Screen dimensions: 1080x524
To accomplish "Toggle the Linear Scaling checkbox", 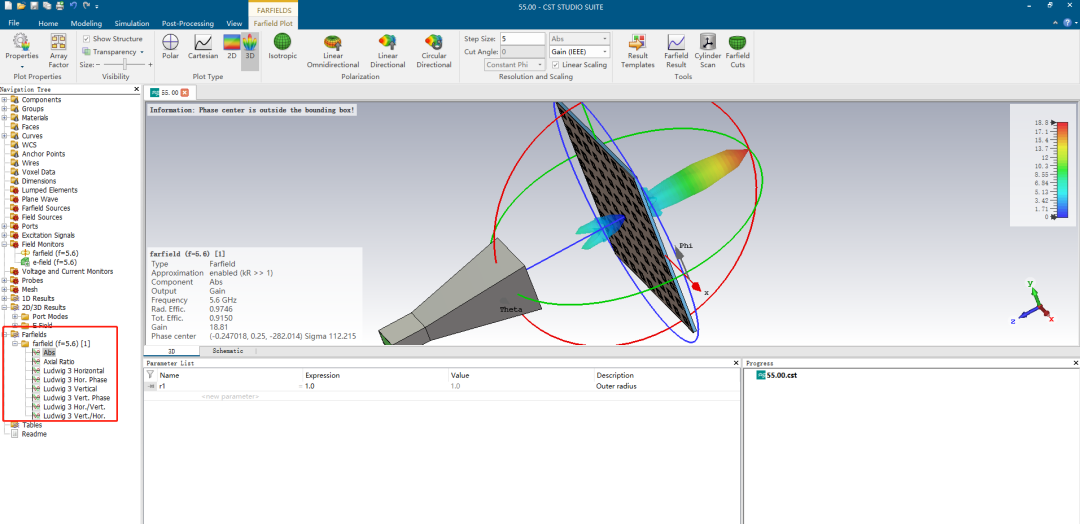I will click(x=556, y=65).
